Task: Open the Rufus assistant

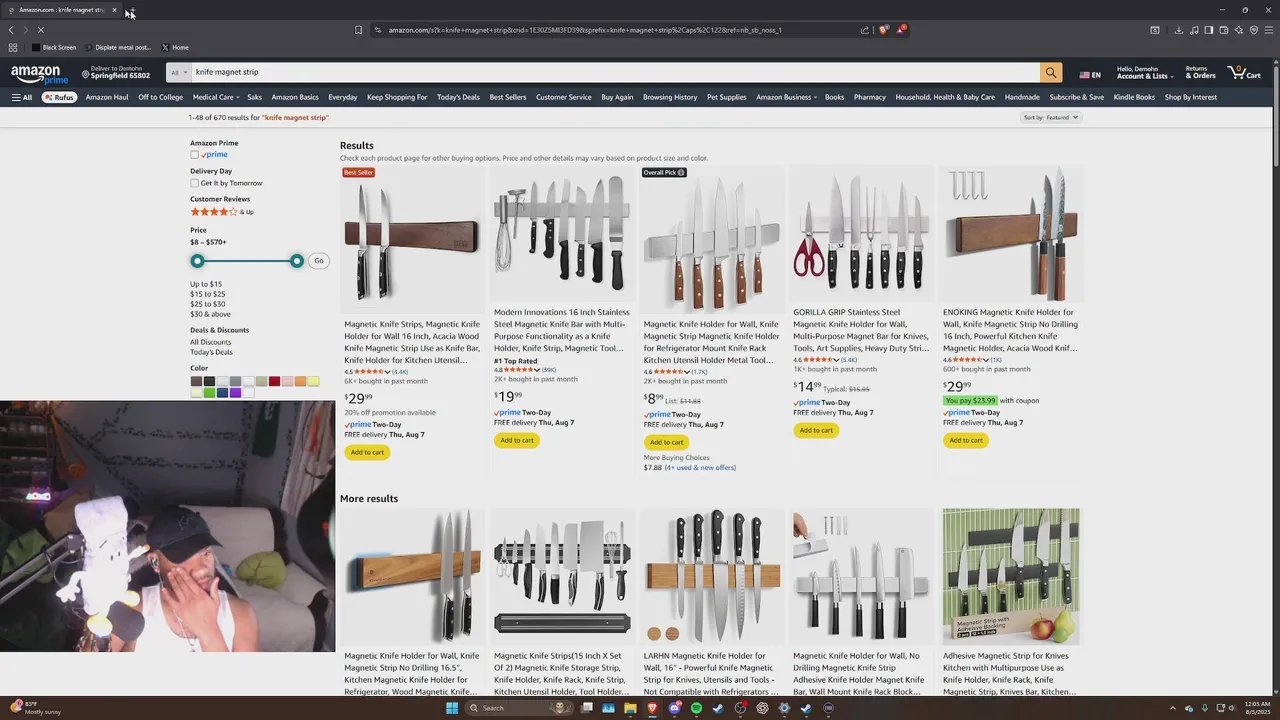Action: click(59, 97)
